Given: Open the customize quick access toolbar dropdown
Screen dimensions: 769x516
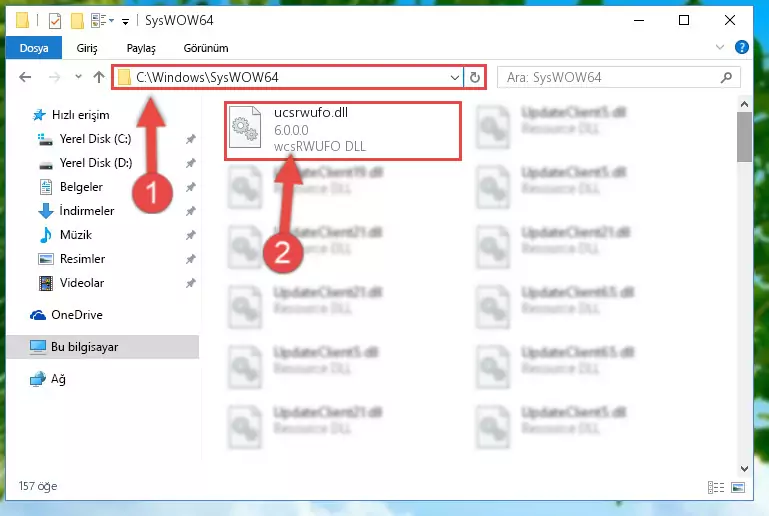Looking at the screenshot, I should click(x=126, y=21).
